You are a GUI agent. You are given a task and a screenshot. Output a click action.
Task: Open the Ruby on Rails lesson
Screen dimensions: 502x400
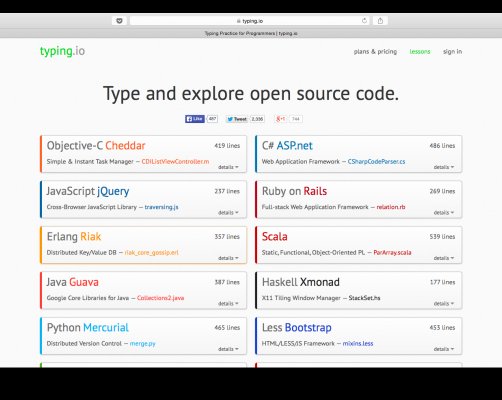tap(359, 199)
